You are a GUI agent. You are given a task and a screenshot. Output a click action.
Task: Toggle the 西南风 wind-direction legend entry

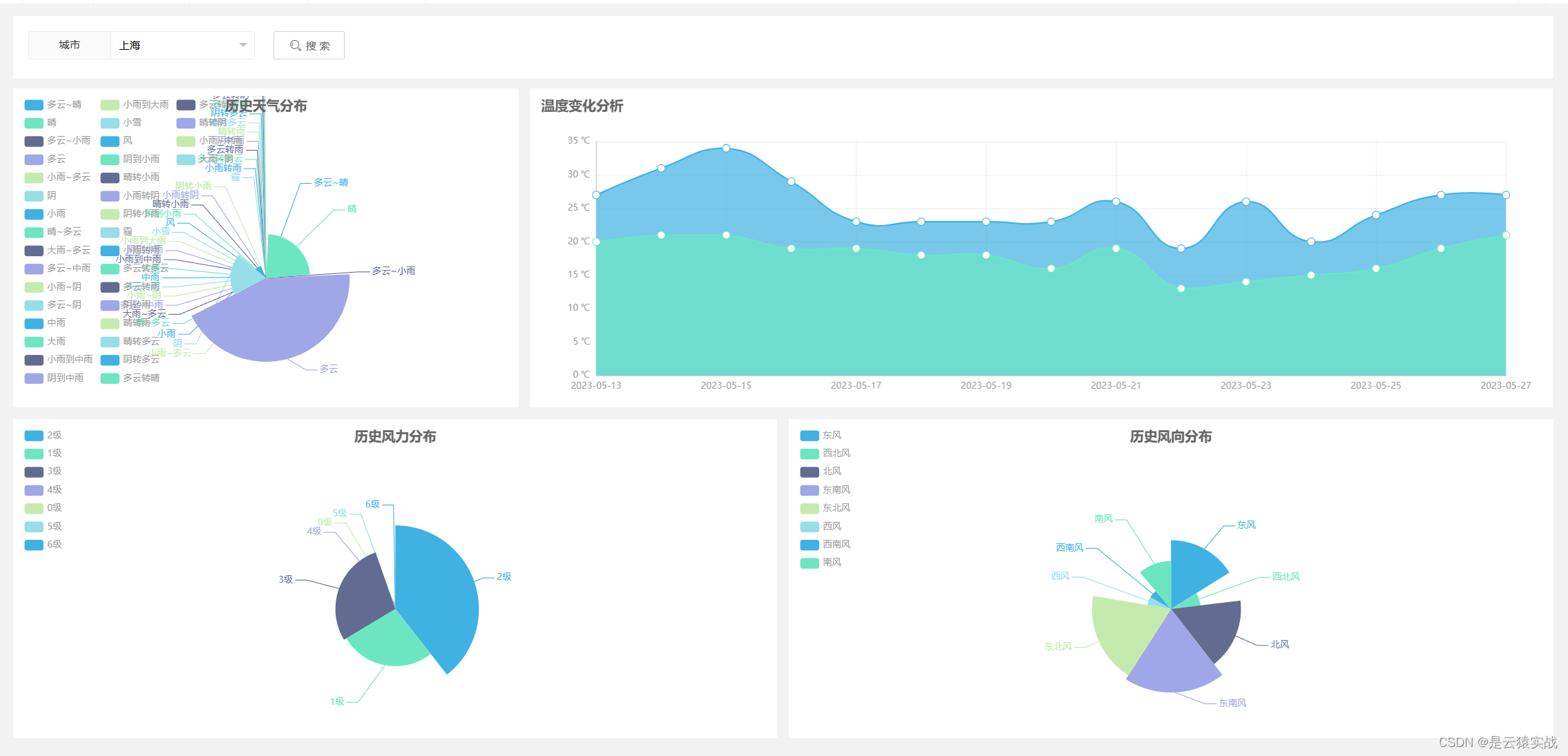click(x=825, y=544)
